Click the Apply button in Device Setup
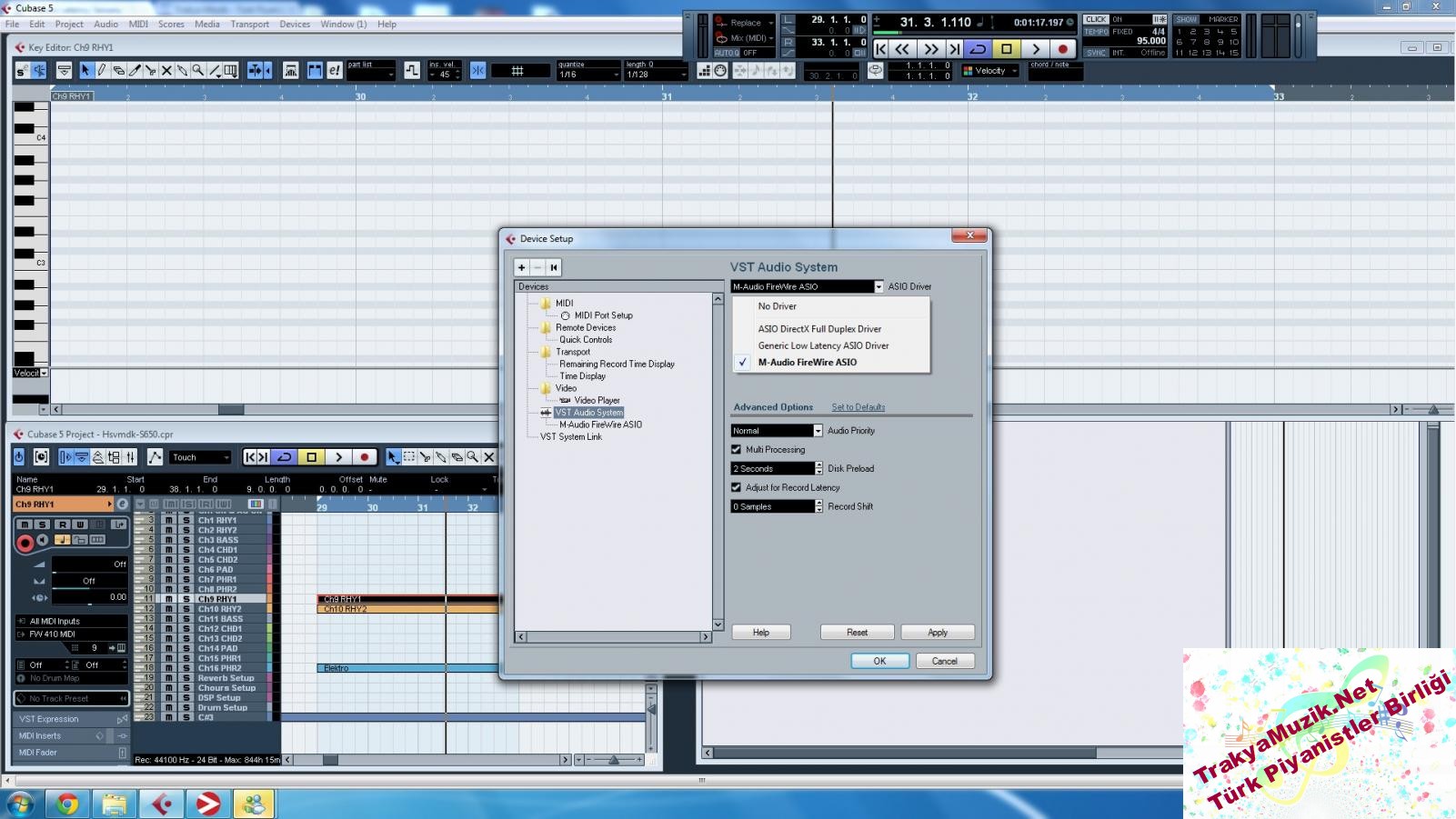 937,633
